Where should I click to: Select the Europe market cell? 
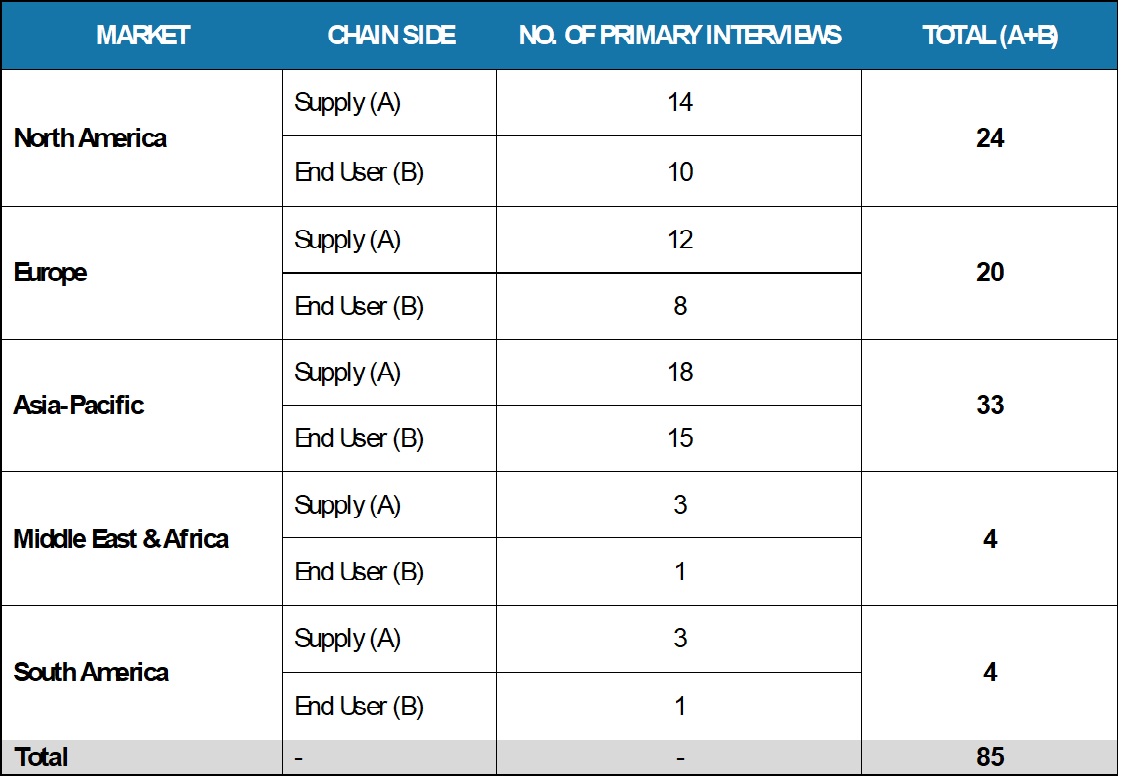click(50, 272)
